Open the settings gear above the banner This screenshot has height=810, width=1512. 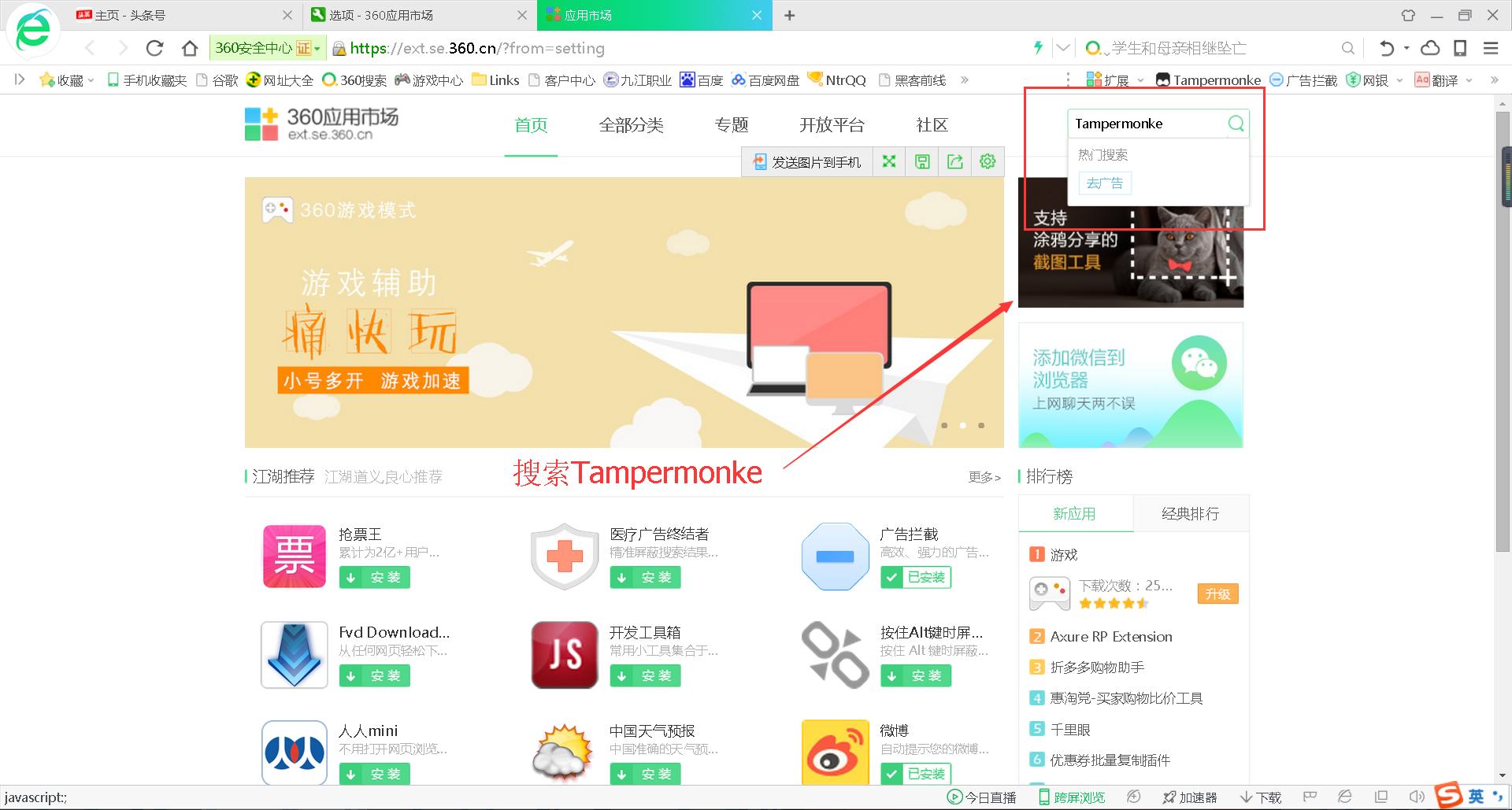tap(988, 161)
